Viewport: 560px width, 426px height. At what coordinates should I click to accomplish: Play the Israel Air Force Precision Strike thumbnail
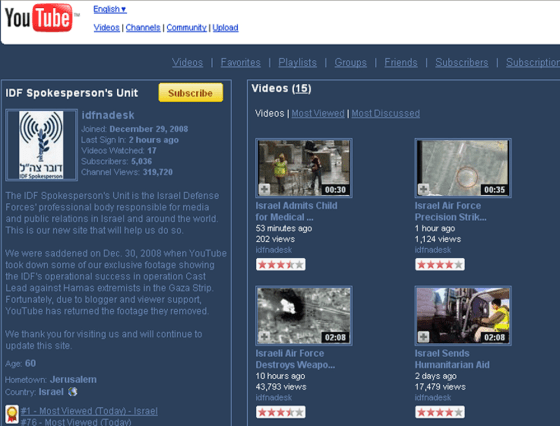click(463, 168)
